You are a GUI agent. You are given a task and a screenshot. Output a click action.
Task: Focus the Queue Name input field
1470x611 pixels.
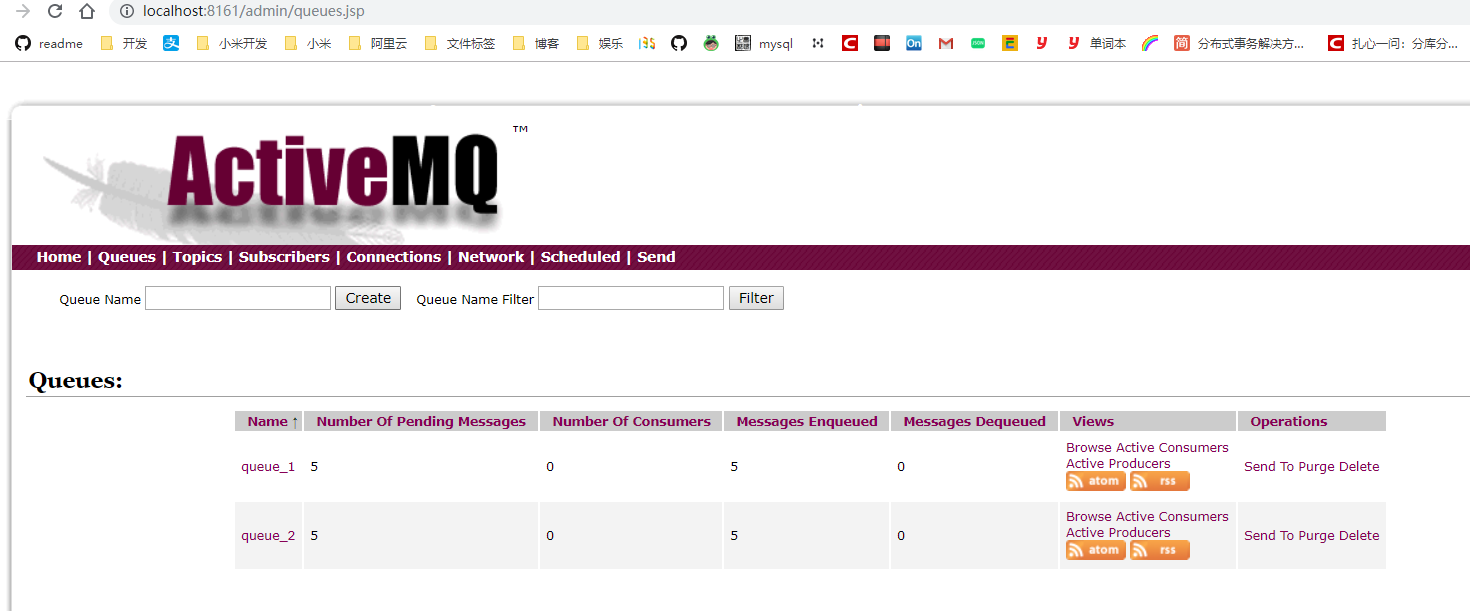point(238,298)
